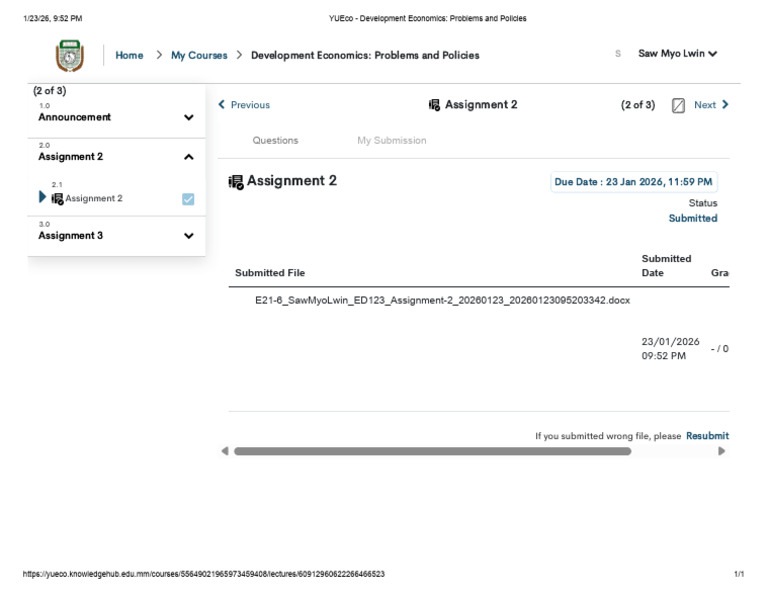Click the Development Economics breadcrumb title
Viewport: 768px width, 594px height.
[x=365, y=55]
